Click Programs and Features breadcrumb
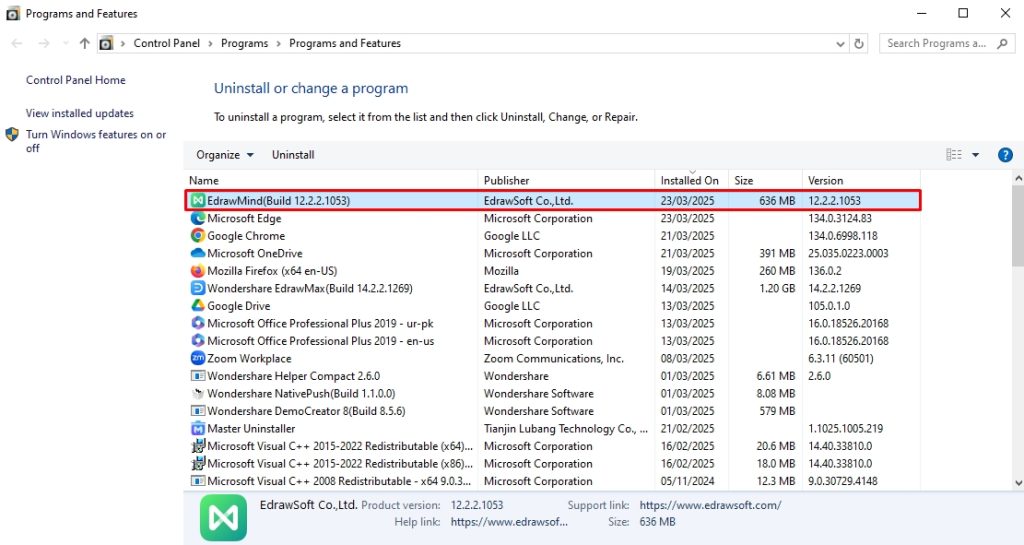1024x545 pixels. [x=345, y=43]
